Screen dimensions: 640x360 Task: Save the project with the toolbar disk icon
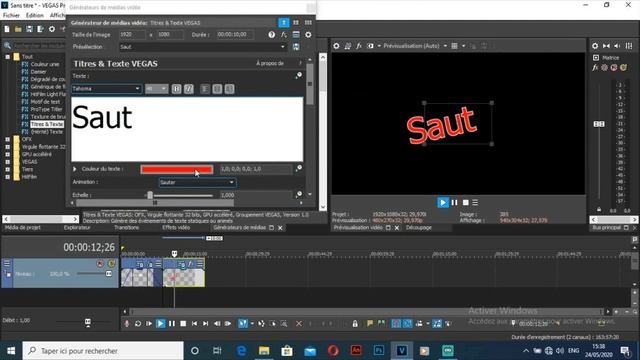click(x=29, y=29)
